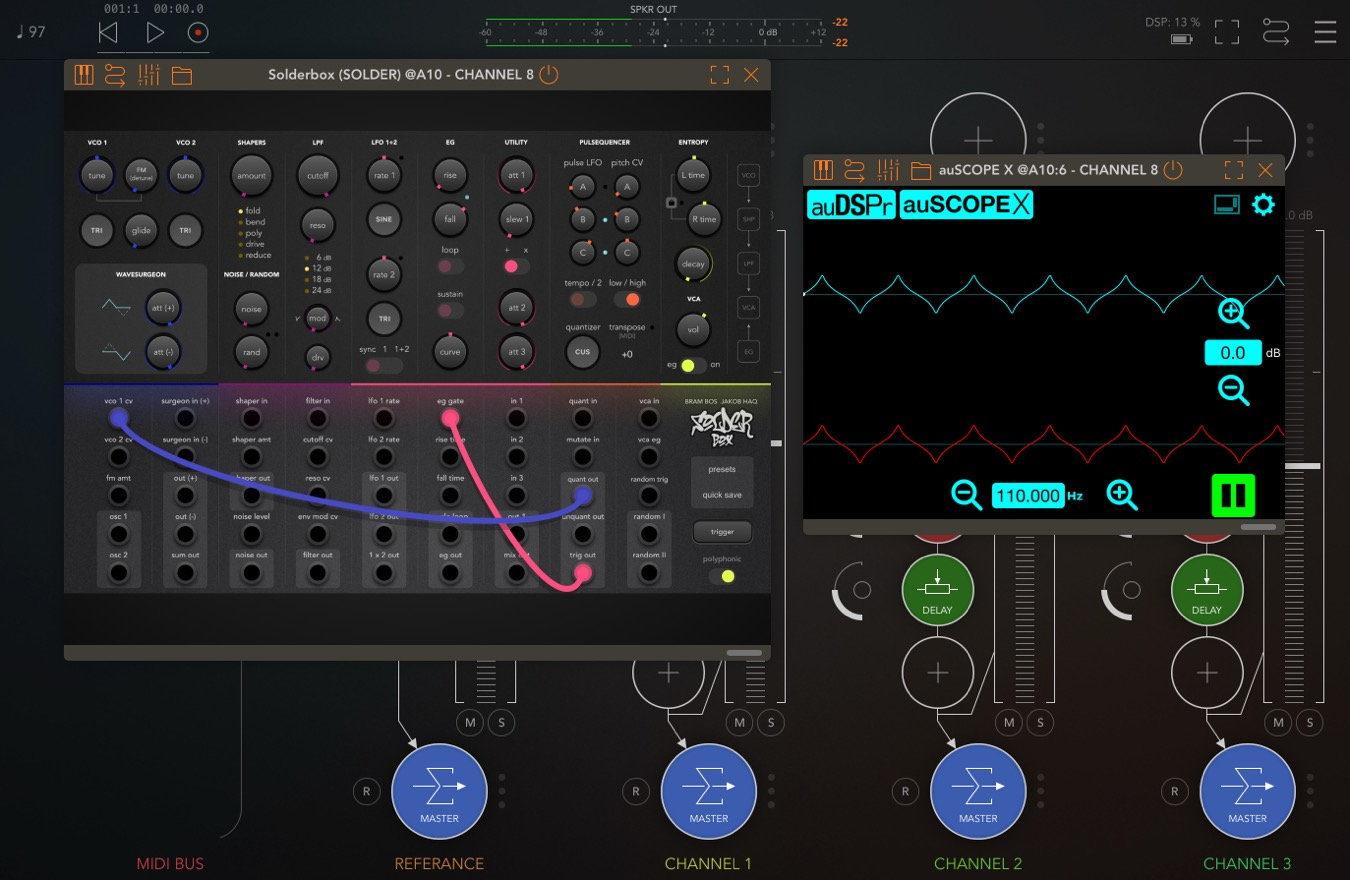
Task: Click the auSCOPEX logo button
Action: click(966, 205)
